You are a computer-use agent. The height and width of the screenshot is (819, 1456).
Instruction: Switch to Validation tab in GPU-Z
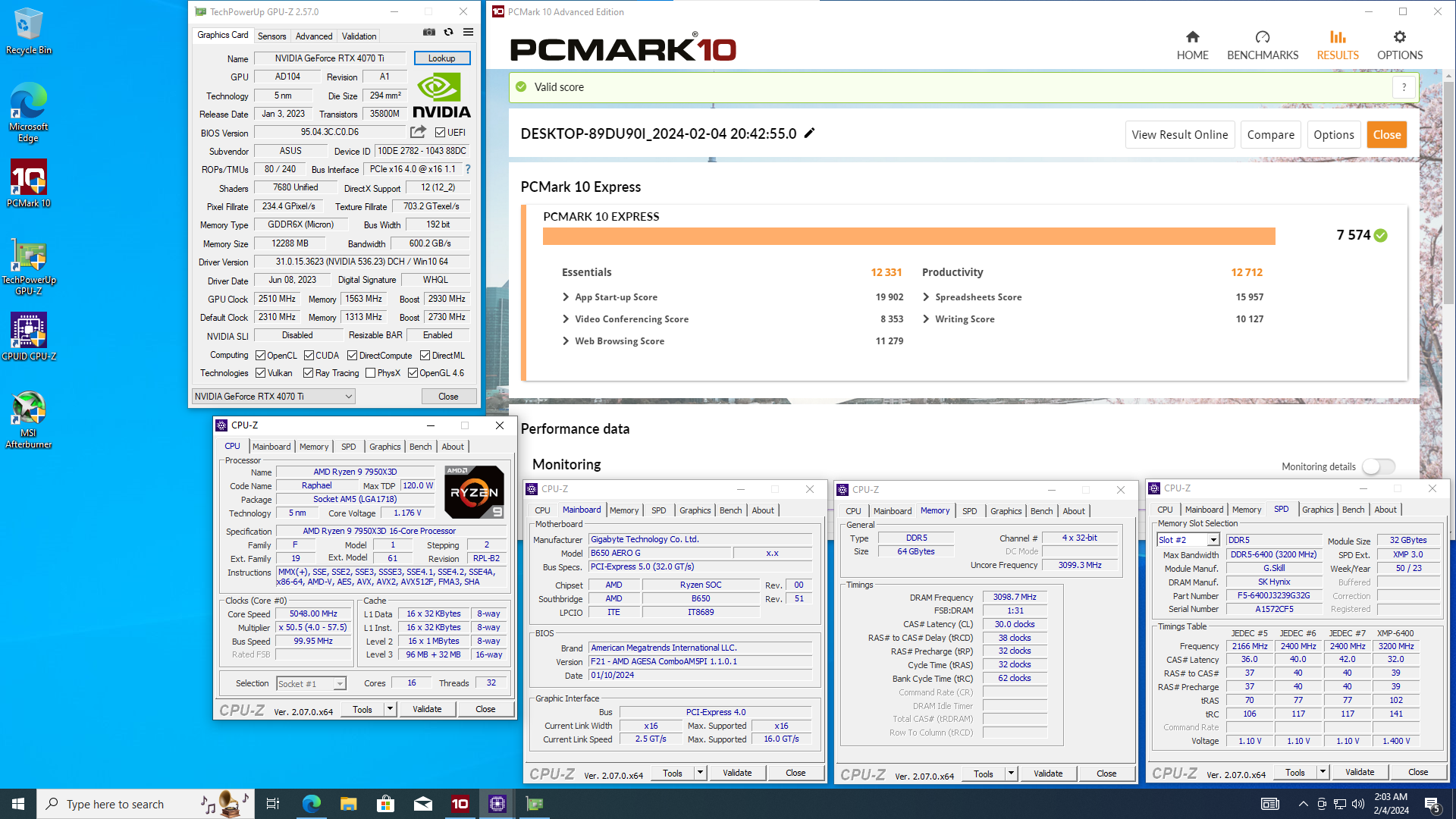pyautogui.click(x=359, y=36)
